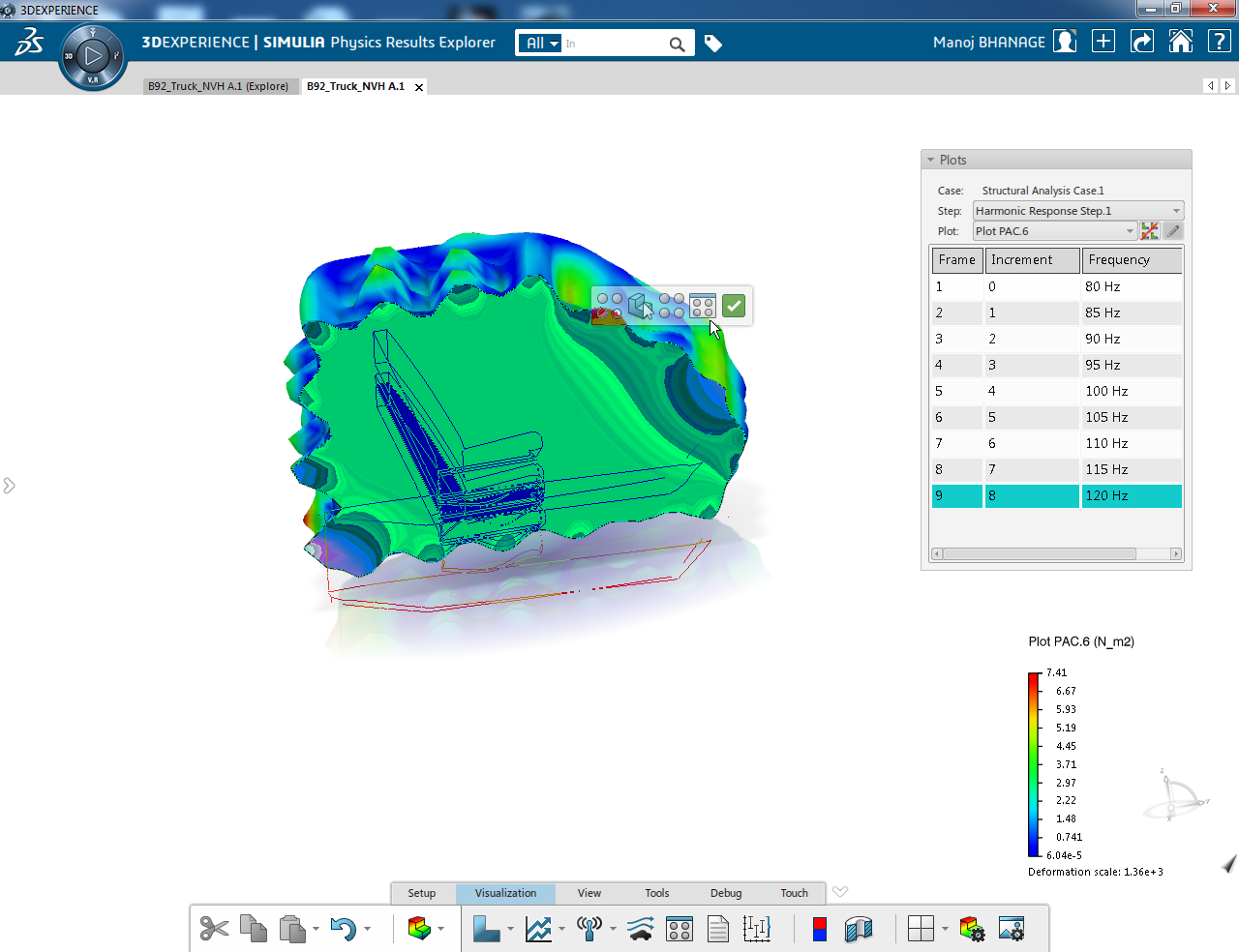Click the first four-circle icon in floating toolbar
Viewport: 1239px width, 952px height.
coord(610,306)
